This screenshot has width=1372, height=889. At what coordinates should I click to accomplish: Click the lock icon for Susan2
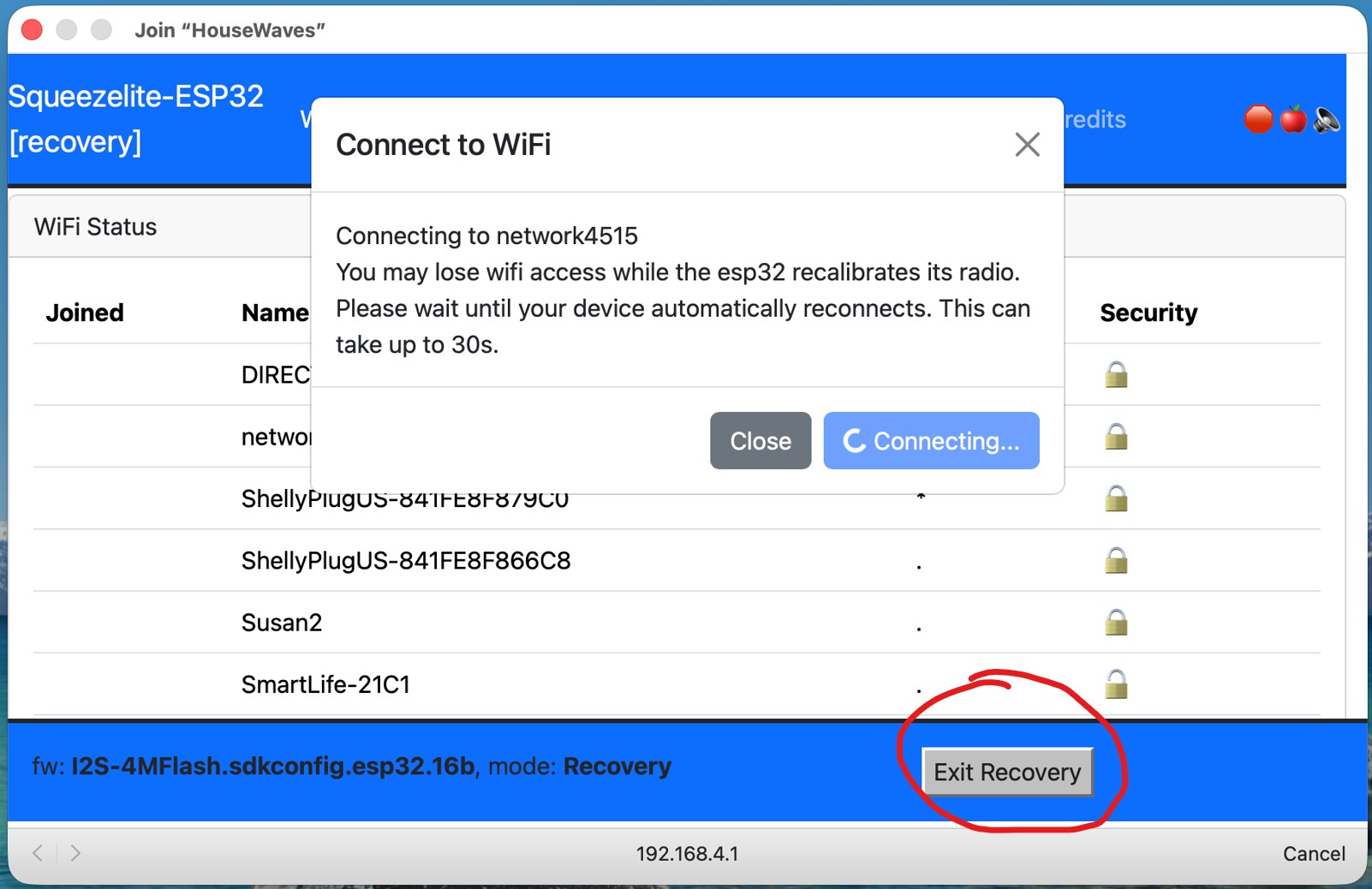point(1115,622)
